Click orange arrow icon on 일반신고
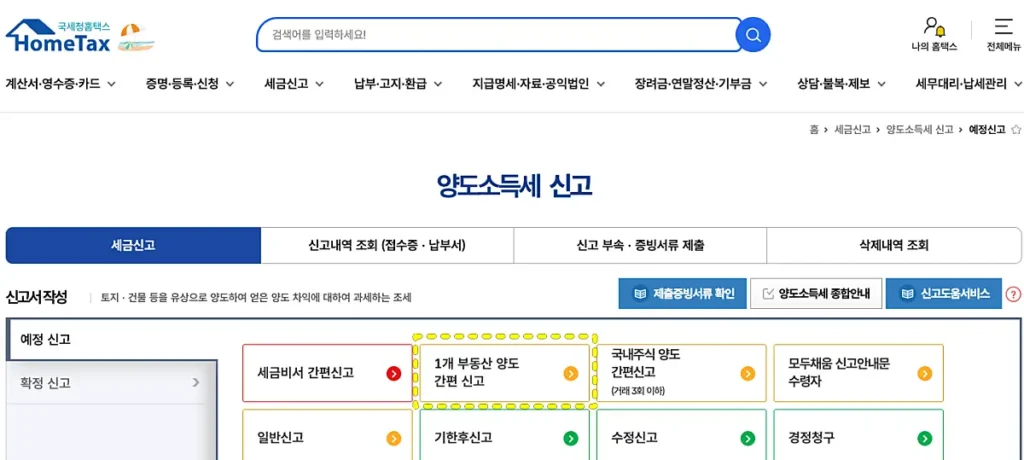Screen dimensions: 1024x460 click(x=394, y=438)
